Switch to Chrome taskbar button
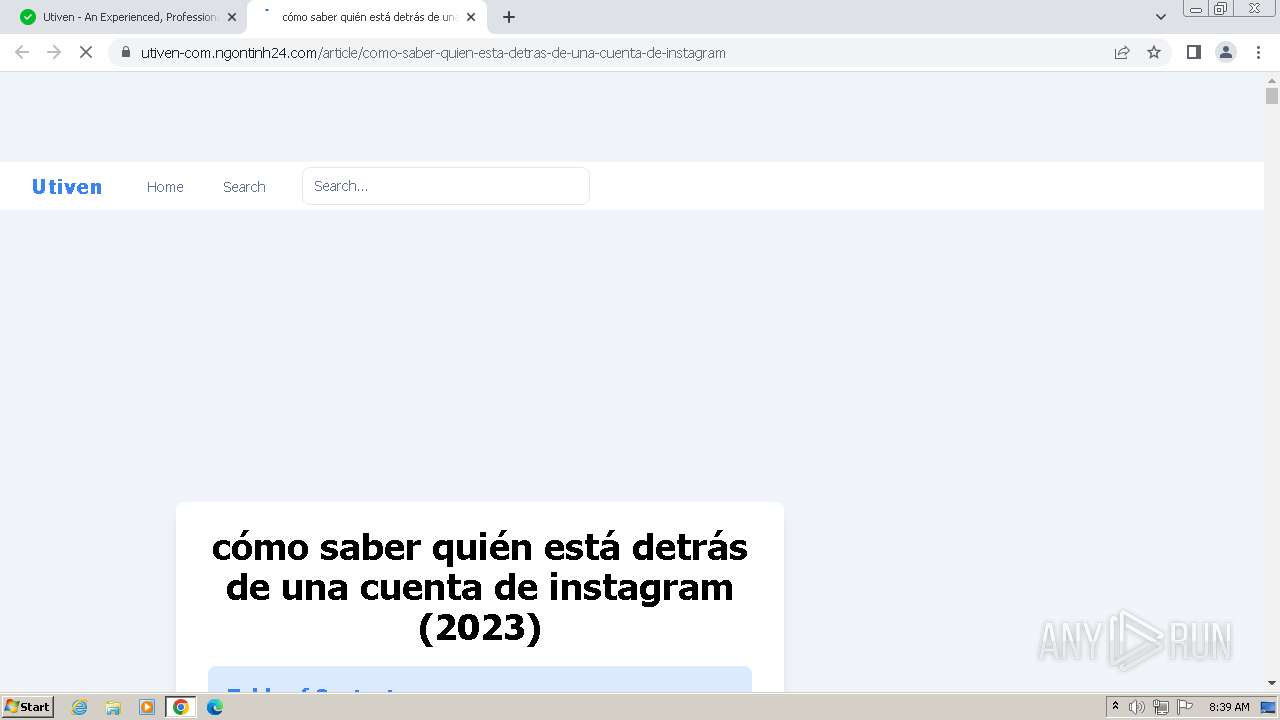 click(181, 707)
